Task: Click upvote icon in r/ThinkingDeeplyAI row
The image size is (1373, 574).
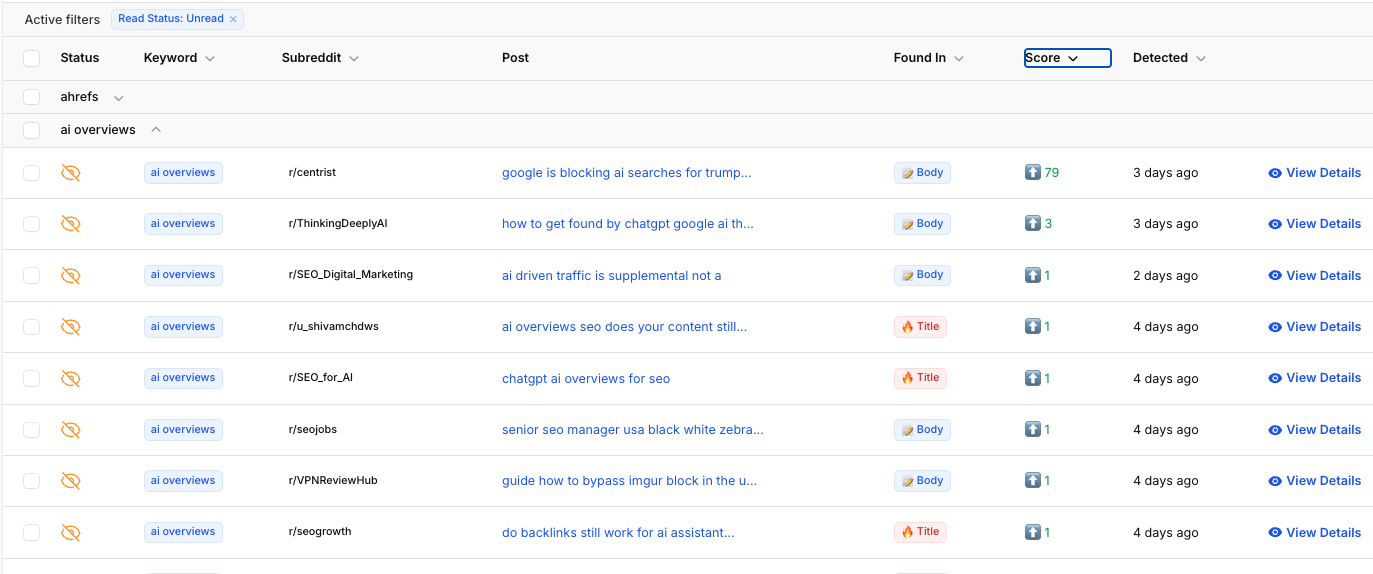Action: (1032, 224)
